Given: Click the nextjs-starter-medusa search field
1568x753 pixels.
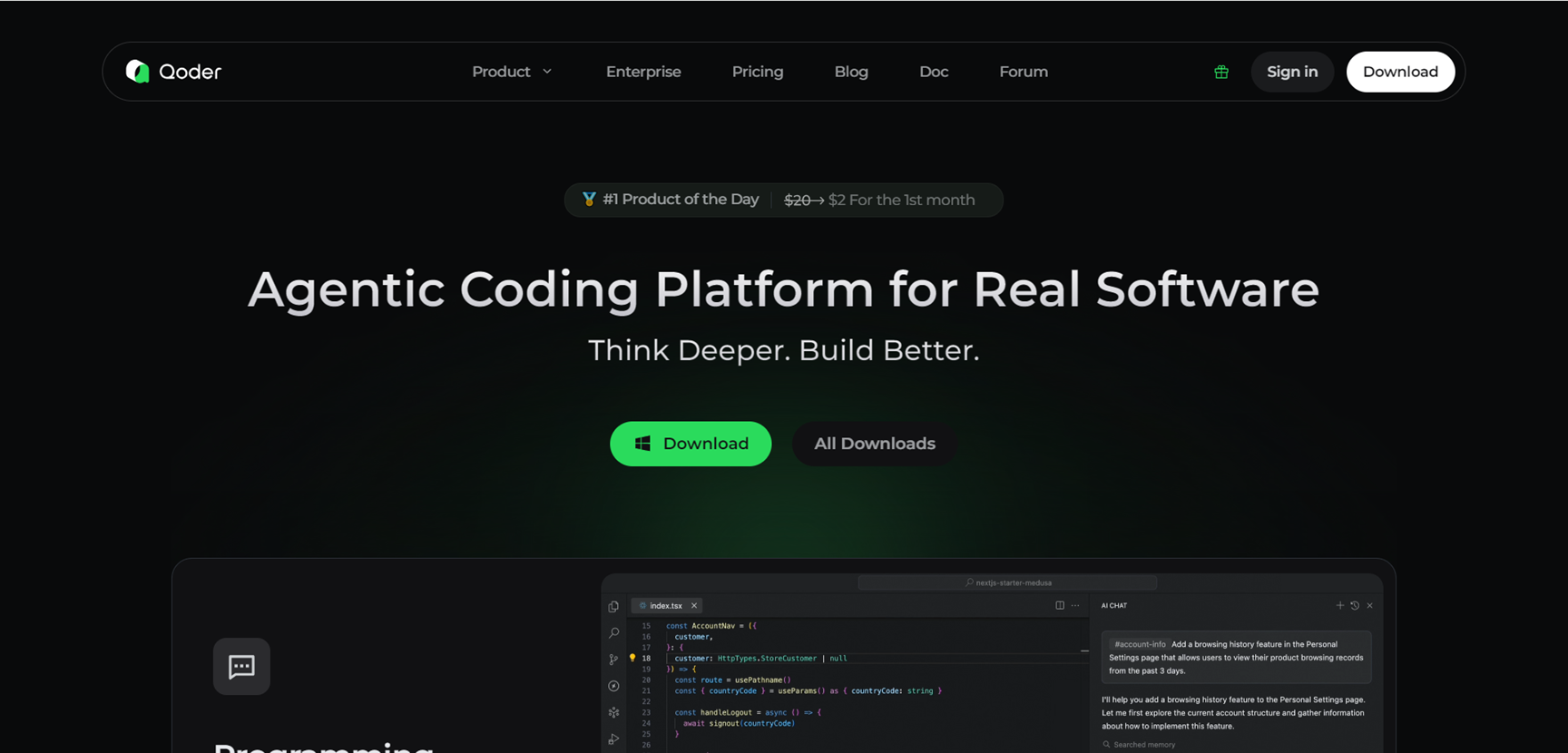Looking at the screenshot, I should (x=1007, y=582).
